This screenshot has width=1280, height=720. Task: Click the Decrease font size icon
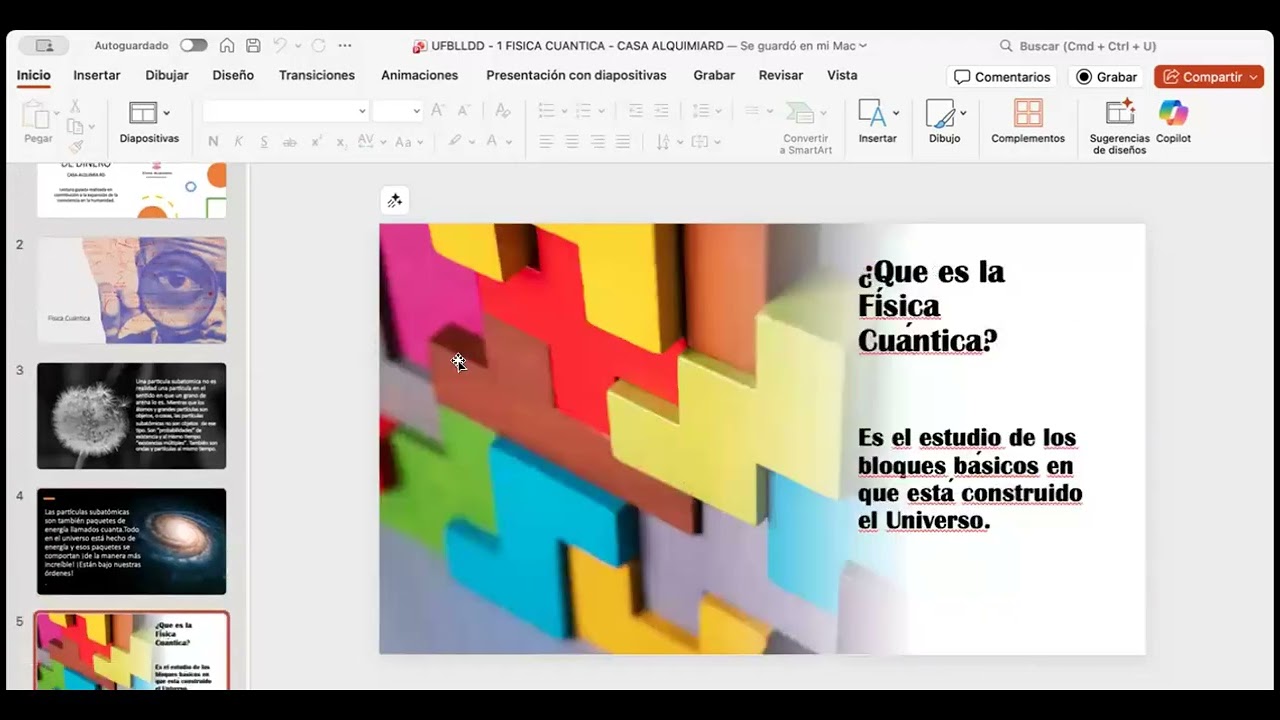coord(464,111)
